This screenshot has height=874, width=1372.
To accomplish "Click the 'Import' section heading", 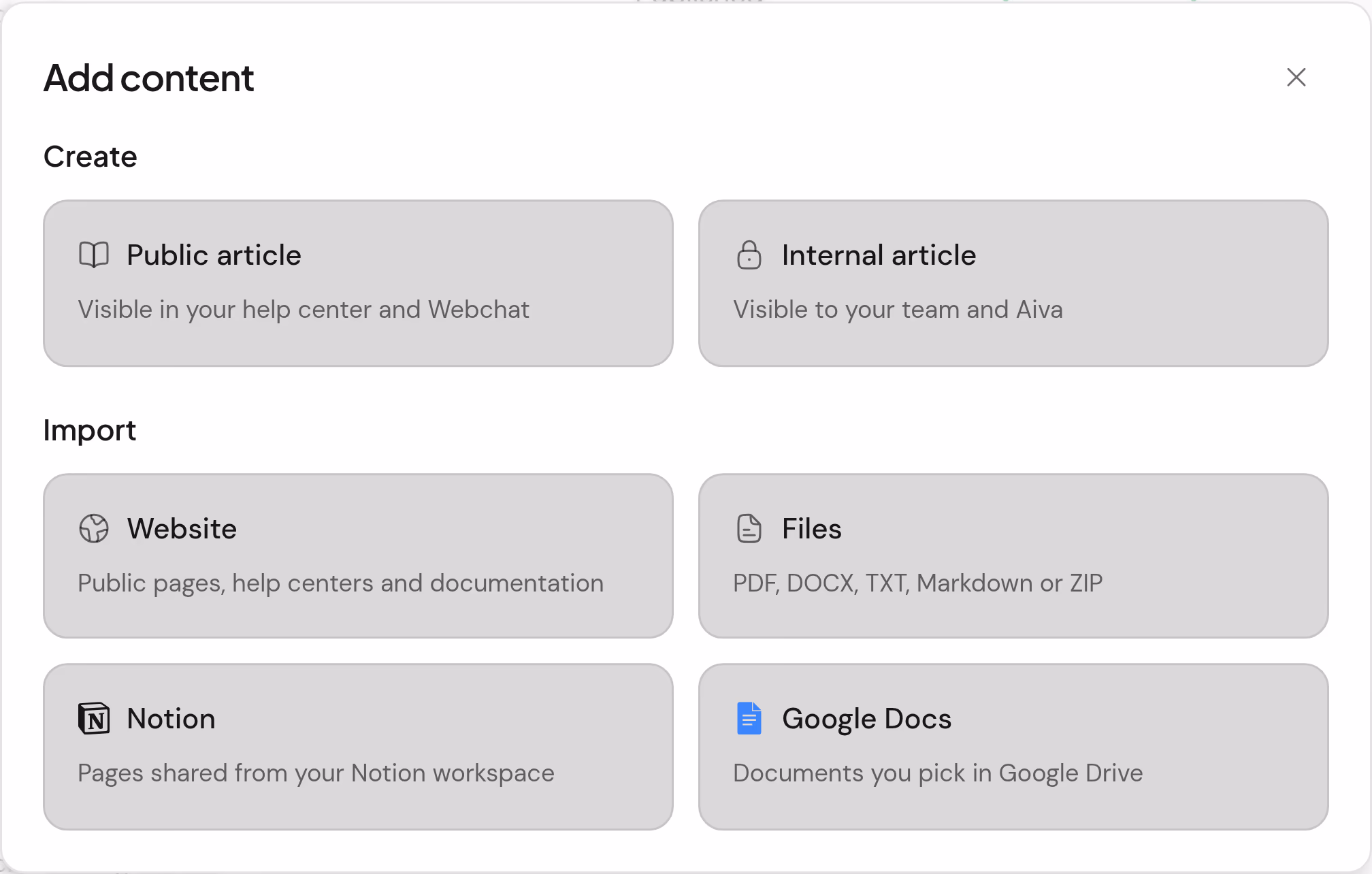I will click(90, 430).
